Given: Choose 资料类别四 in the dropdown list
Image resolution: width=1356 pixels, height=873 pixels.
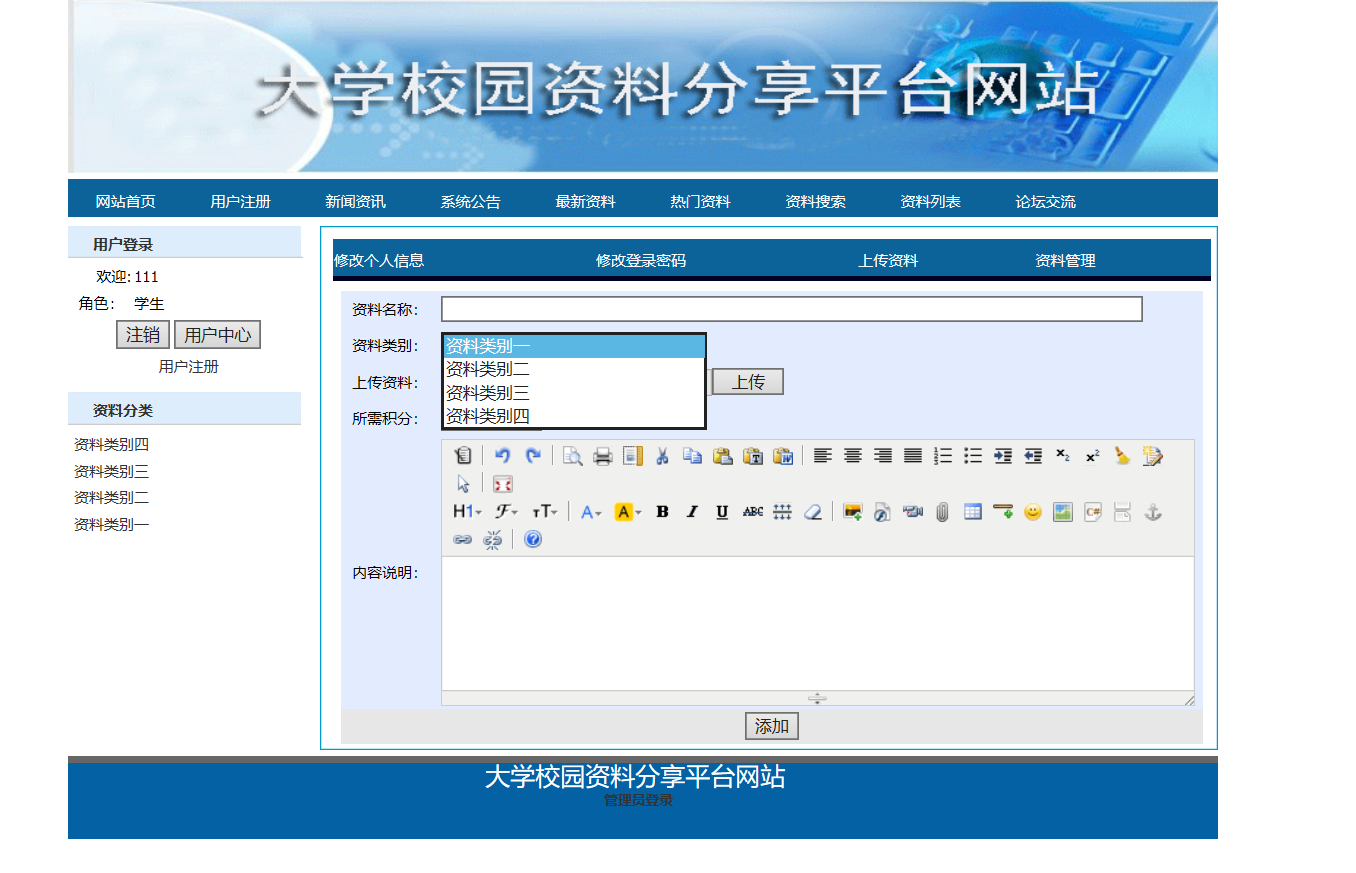Looking at the screenshot, I should pyautogui.click(x=574, y=416).
